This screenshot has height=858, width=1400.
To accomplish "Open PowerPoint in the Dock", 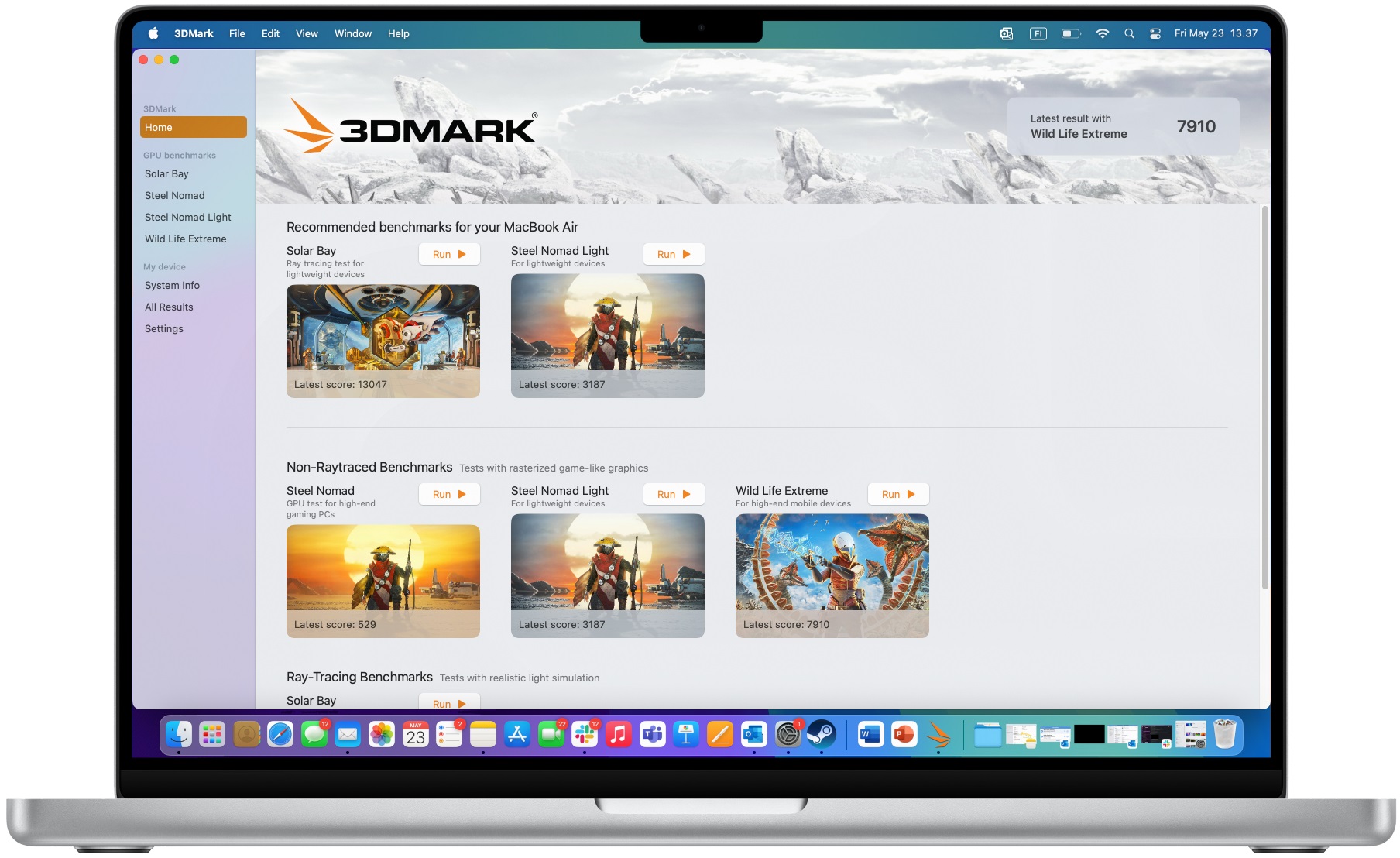I will [x=904, y=733].
